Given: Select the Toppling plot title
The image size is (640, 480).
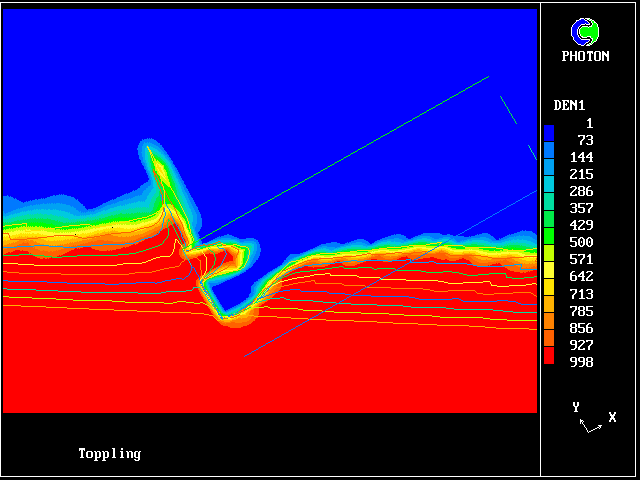Looking at the screenshot, I should point(110,454).
